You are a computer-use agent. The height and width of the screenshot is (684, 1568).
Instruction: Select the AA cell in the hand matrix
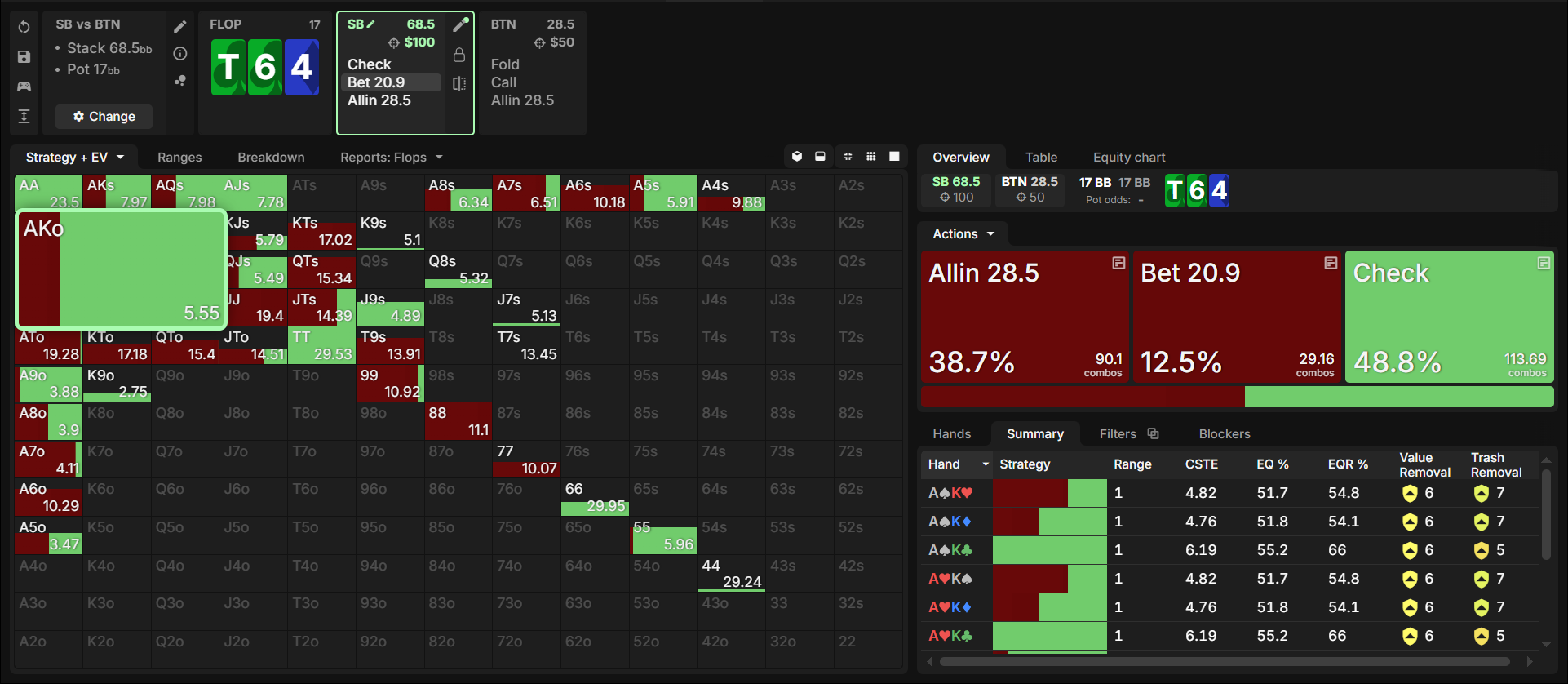[x=48, y=193]
